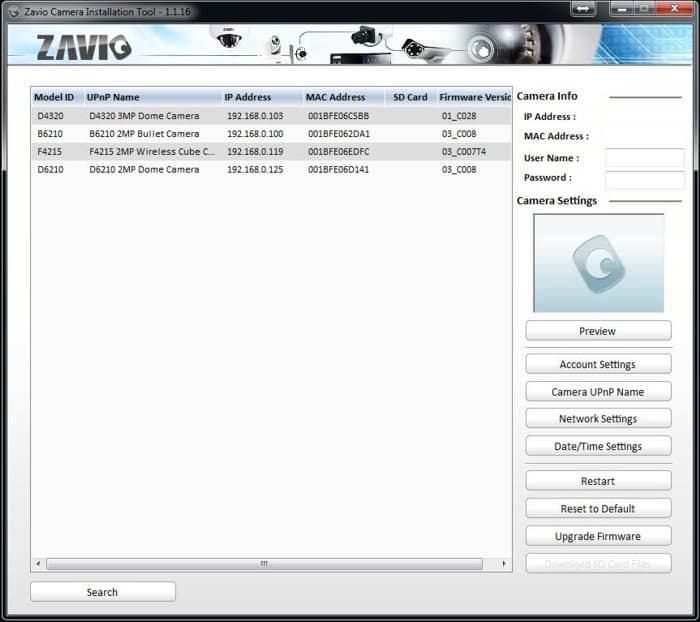Click IP address 192.168.0.100
Image resolution: width=700 pixels, height=622 pixels.
[x=255, y=134]
